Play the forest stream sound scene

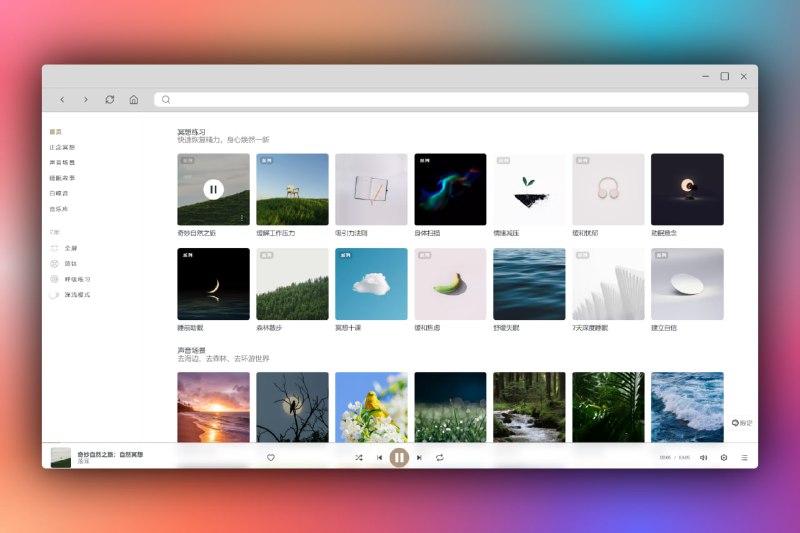pos(529,407)
